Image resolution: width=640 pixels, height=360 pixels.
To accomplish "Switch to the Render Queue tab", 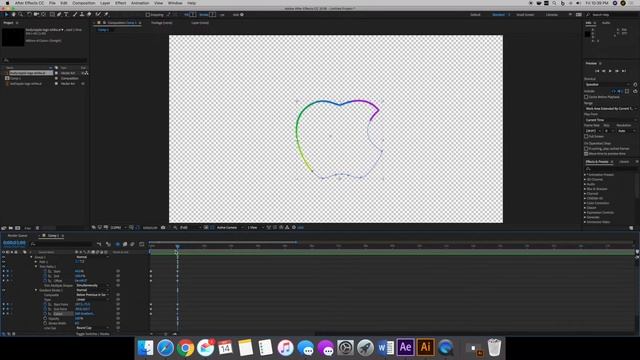I will coord(18,236).
